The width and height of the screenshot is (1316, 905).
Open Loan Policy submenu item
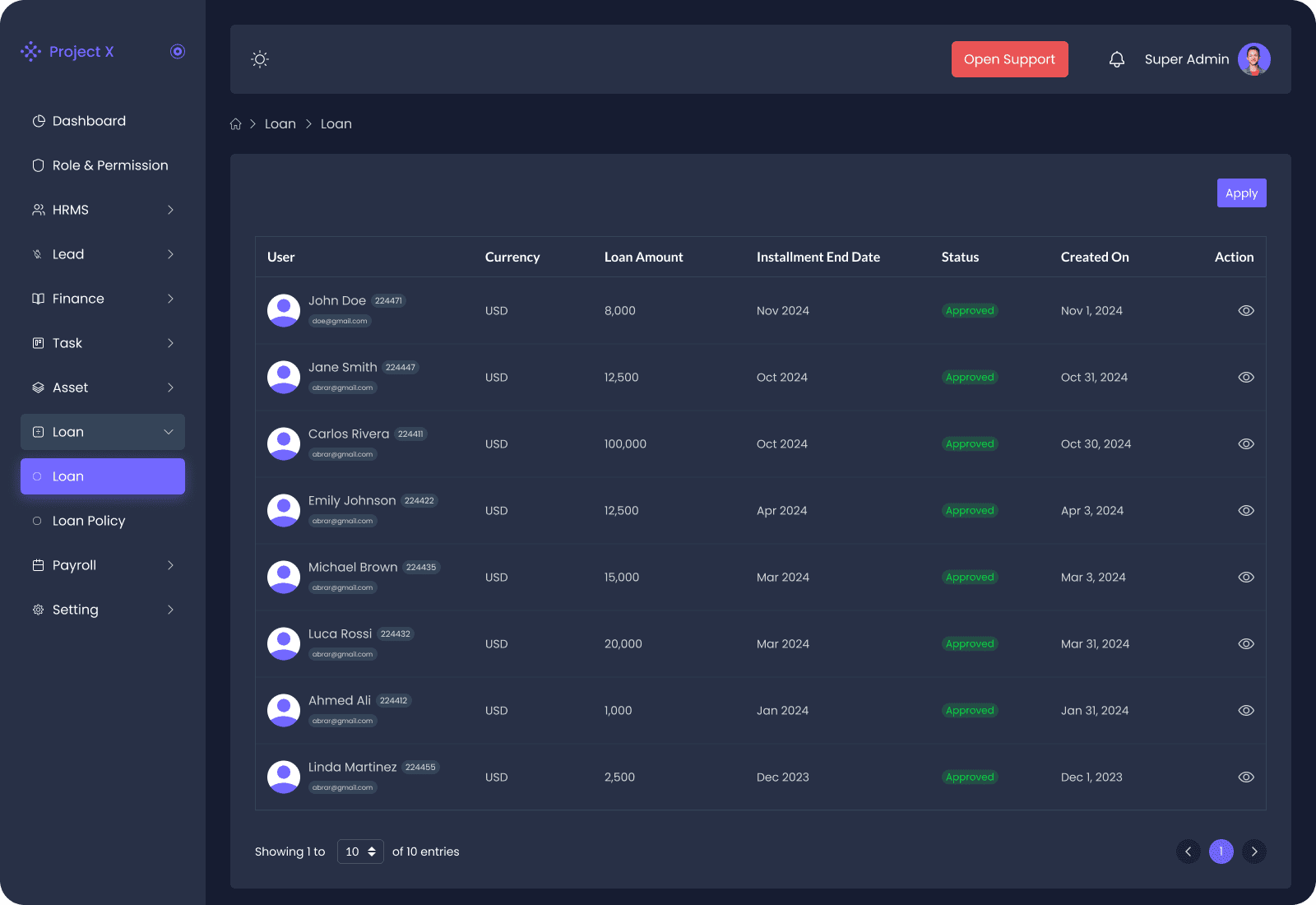coord(89,521)
